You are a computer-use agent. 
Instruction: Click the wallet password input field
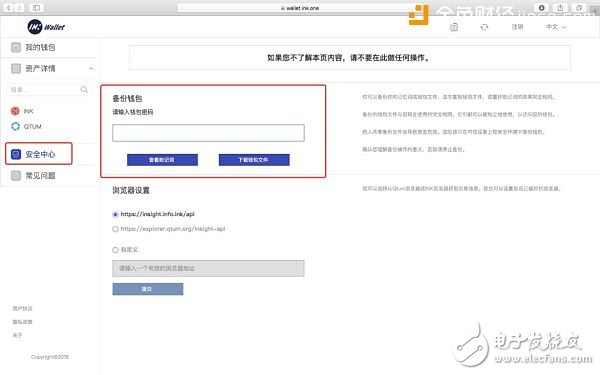pos(209,133)
